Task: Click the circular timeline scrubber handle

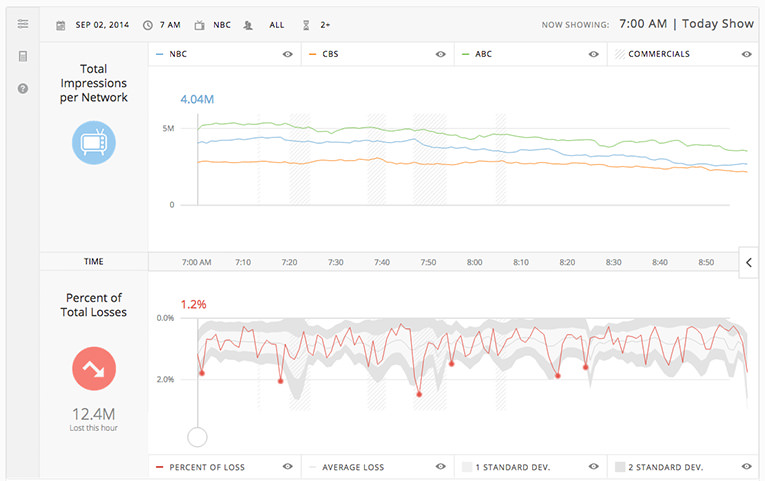Action: coord(198,437)
